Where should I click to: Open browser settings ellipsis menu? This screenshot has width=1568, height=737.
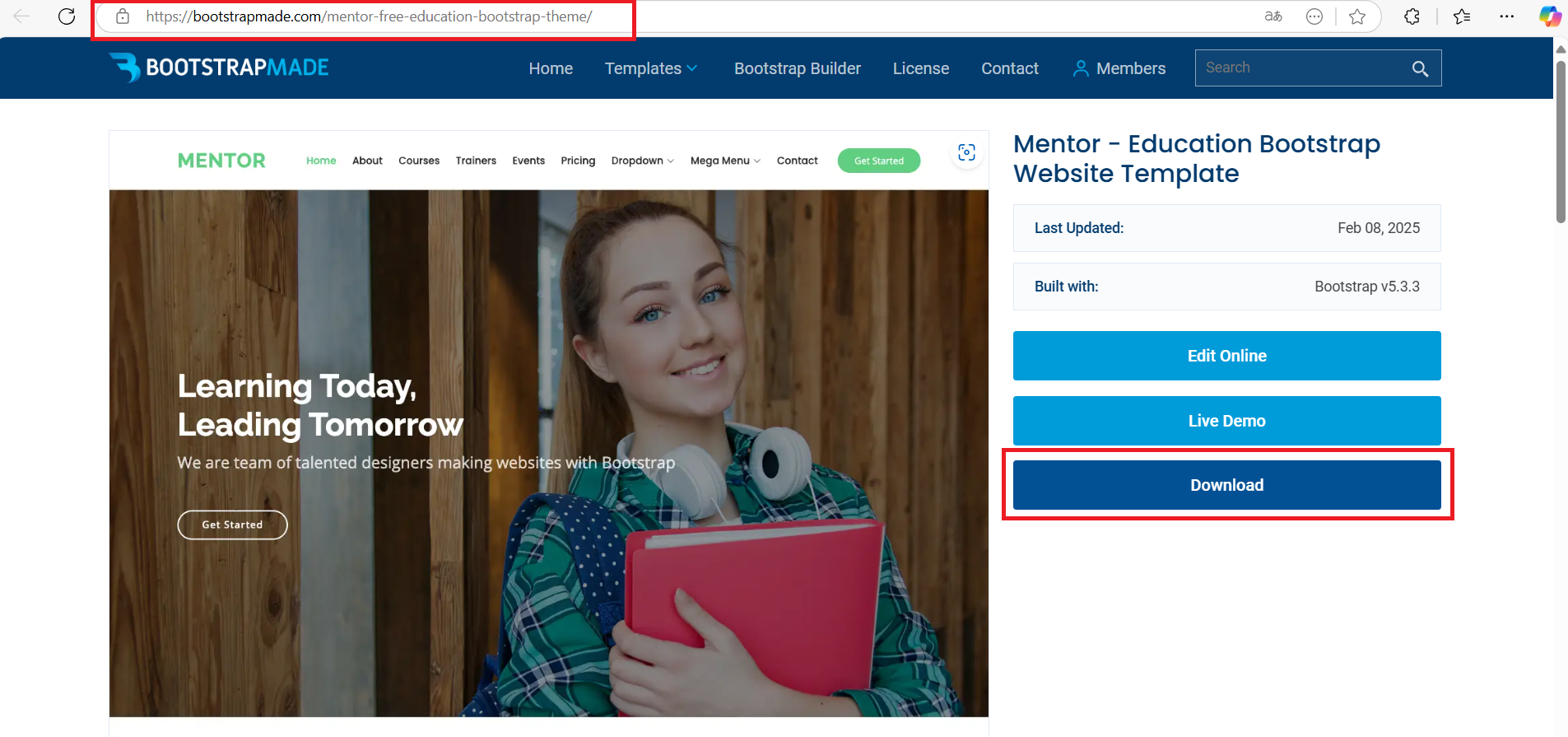1506,16
